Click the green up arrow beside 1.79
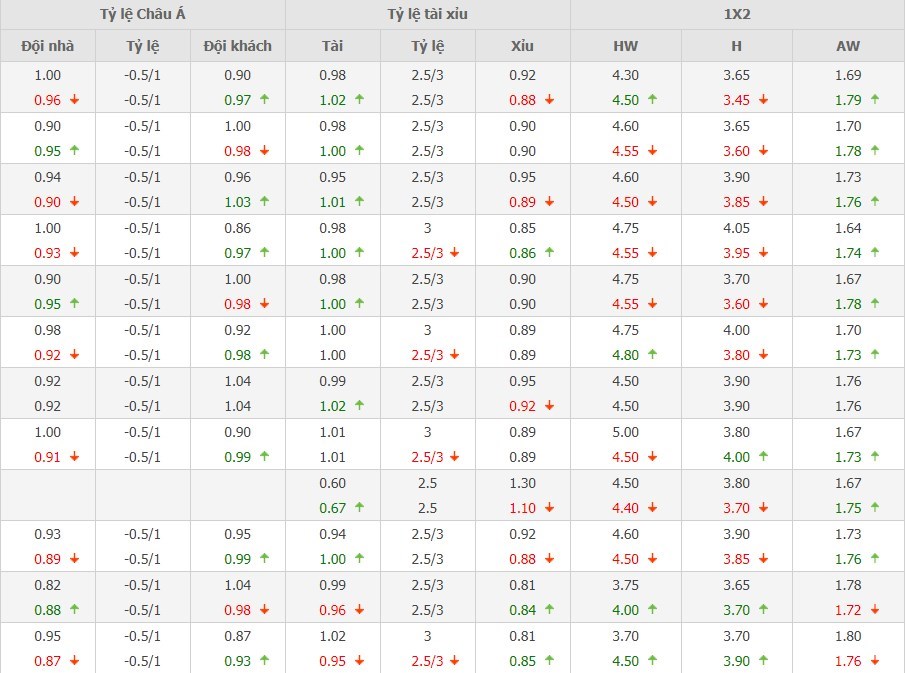 coord(875,99)
